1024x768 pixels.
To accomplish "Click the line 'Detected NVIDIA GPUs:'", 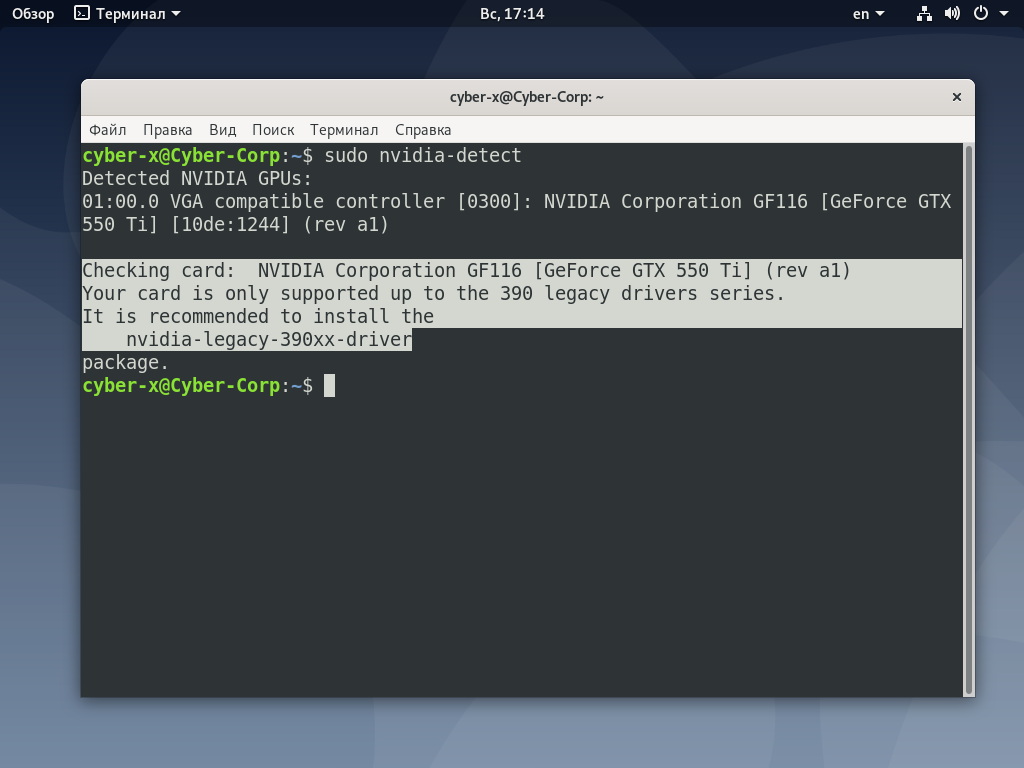I will tap(197, 178).
